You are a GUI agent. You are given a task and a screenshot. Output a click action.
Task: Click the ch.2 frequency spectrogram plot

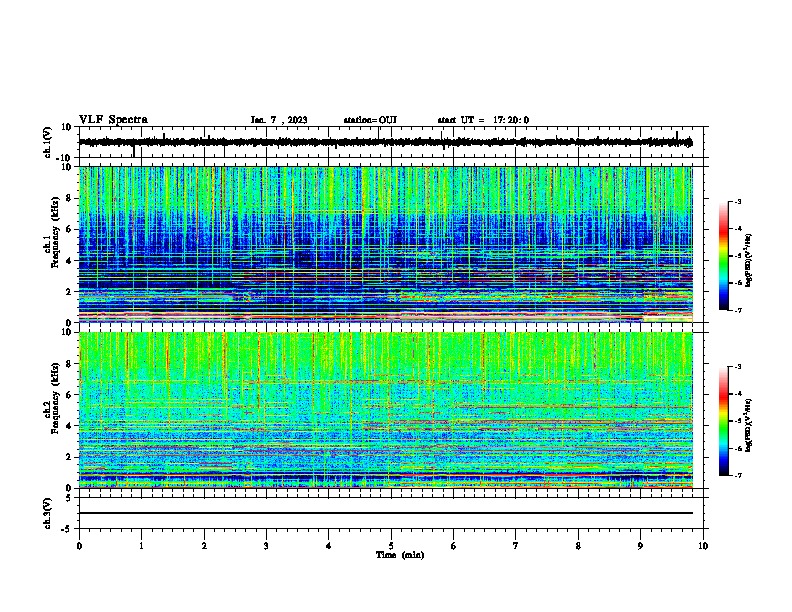386,410
